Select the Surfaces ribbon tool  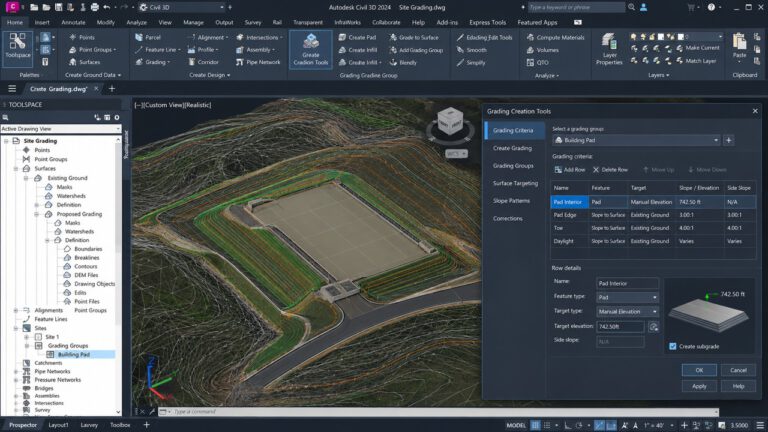(84, 62)
